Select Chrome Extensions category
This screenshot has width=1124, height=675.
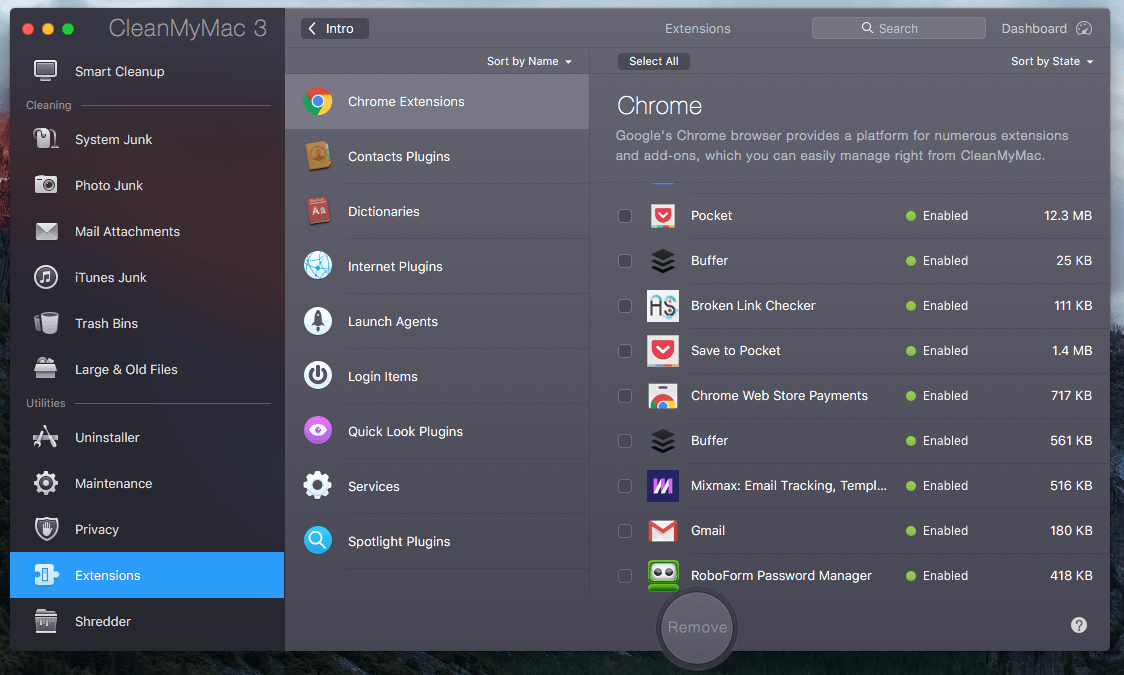(437, 102)
